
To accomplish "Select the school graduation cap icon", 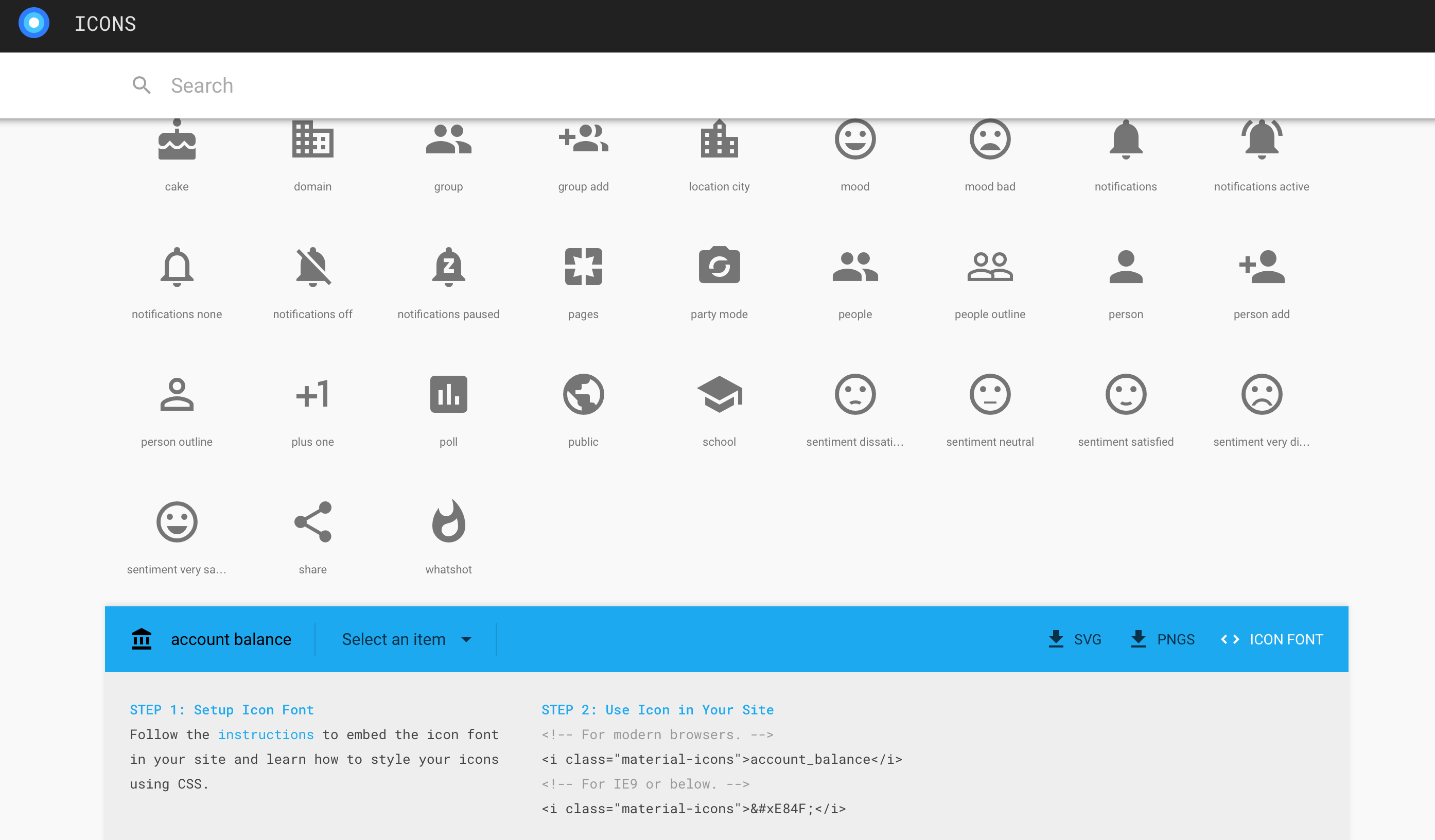I will pos(719,394).
